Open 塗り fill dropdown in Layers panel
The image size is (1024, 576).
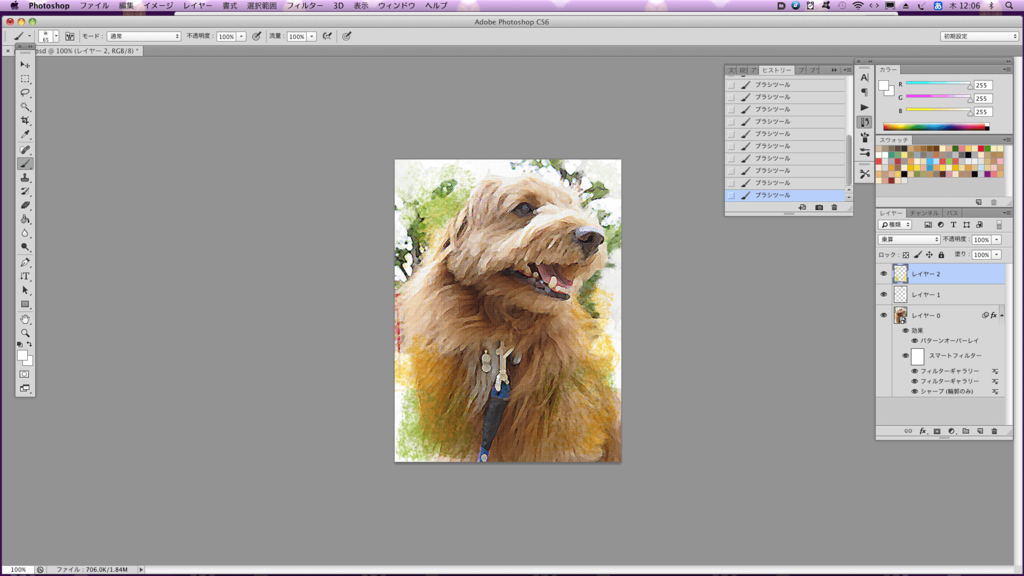(997, 255)
